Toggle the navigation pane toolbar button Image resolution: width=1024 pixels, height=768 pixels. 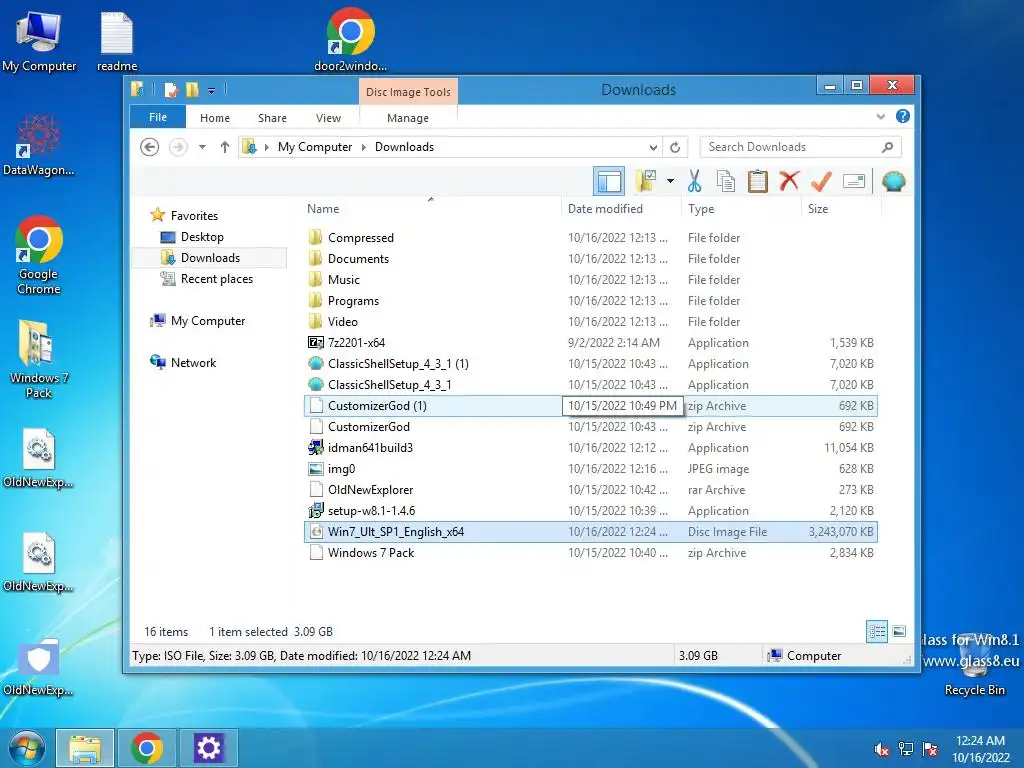(609, 182)
